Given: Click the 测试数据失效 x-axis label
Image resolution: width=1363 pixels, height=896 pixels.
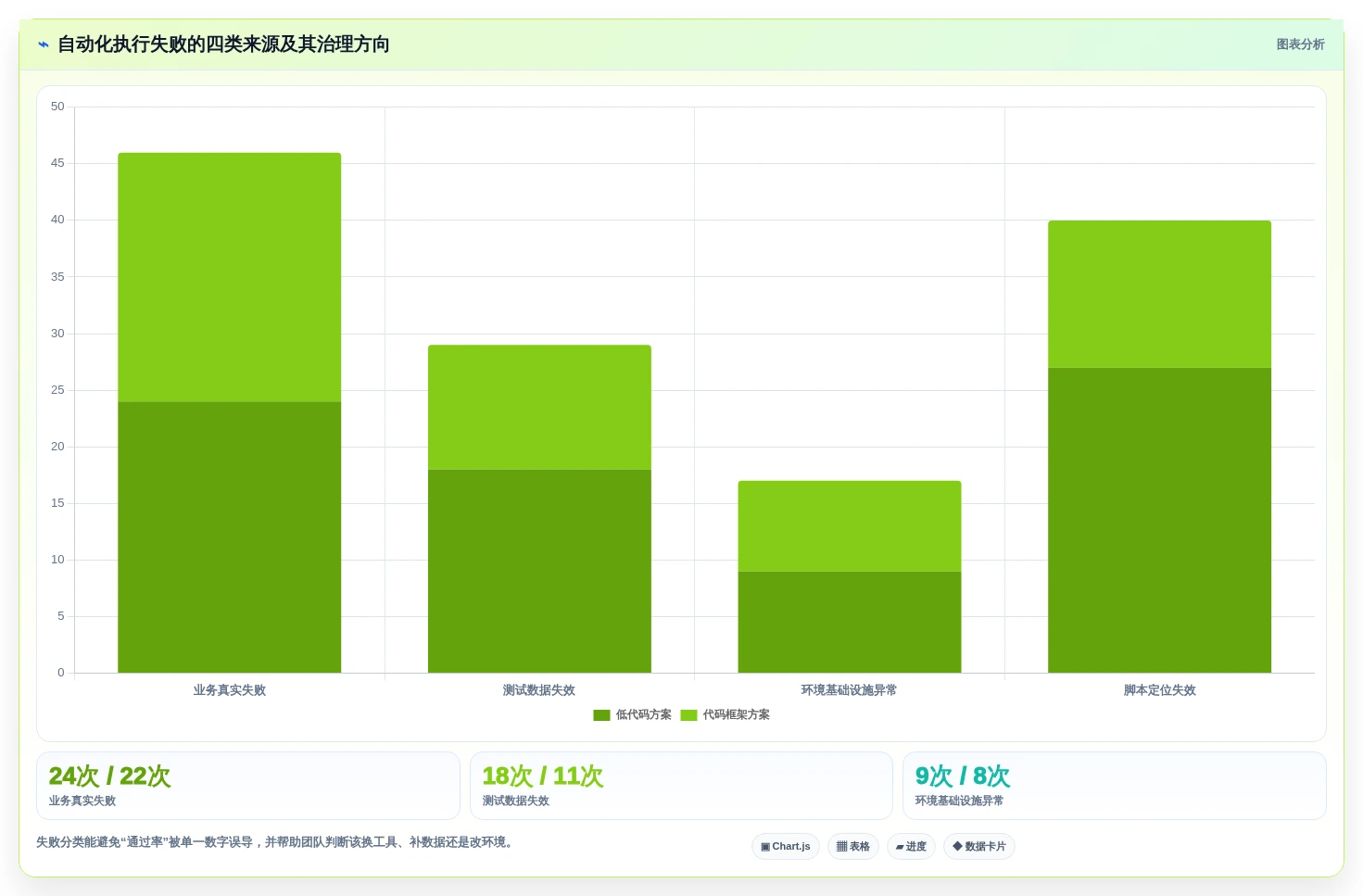Looking at the screenshot, I should click(539, 690).
